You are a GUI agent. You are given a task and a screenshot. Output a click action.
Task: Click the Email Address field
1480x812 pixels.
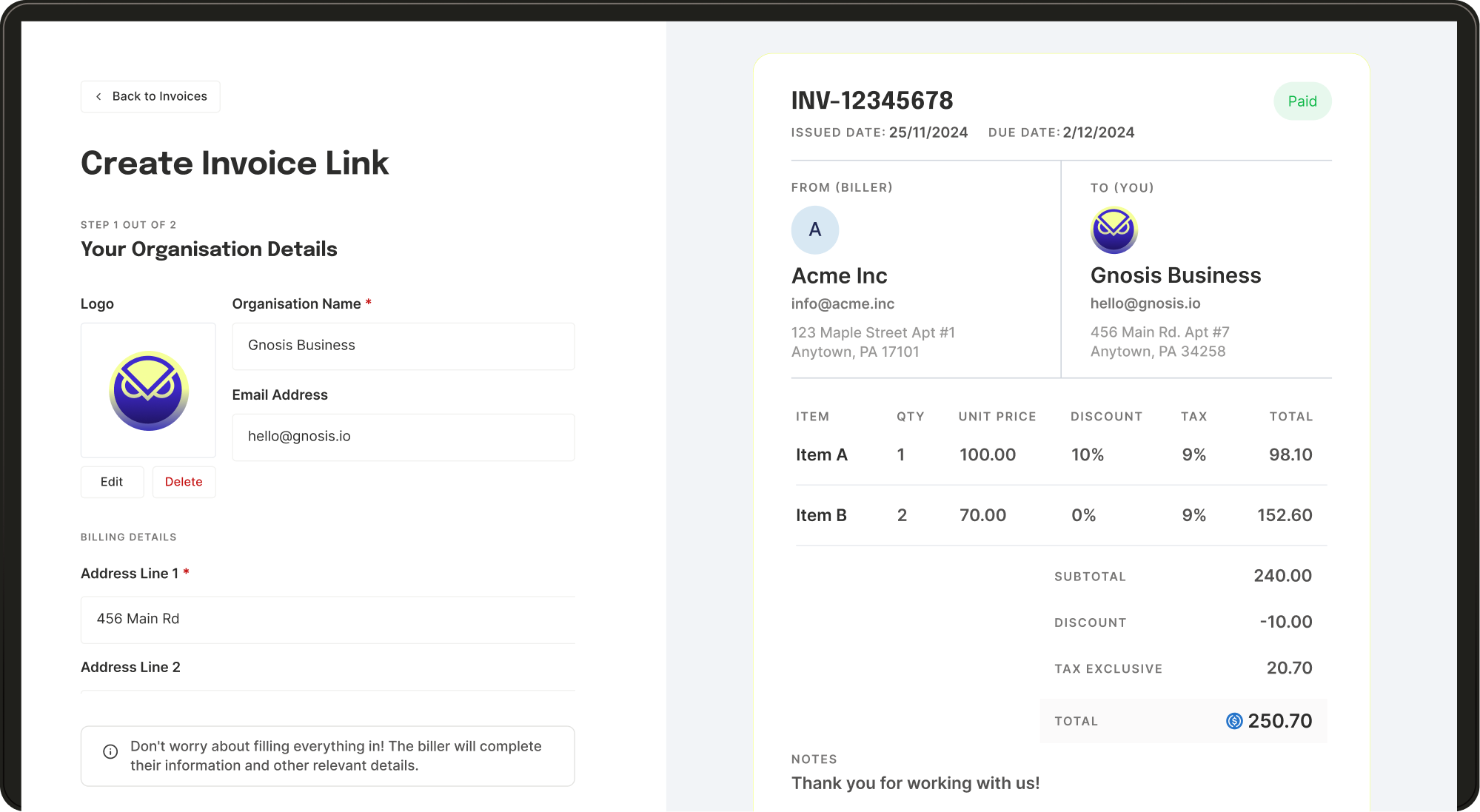[x=403, y=437]
